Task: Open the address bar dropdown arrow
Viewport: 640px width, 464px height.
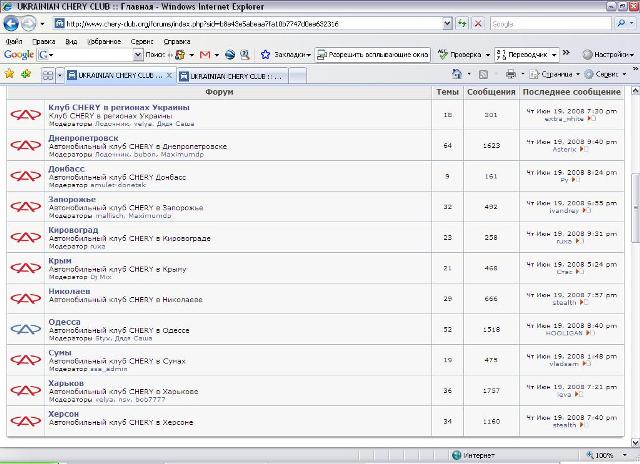Action: [x=447, y=24]
